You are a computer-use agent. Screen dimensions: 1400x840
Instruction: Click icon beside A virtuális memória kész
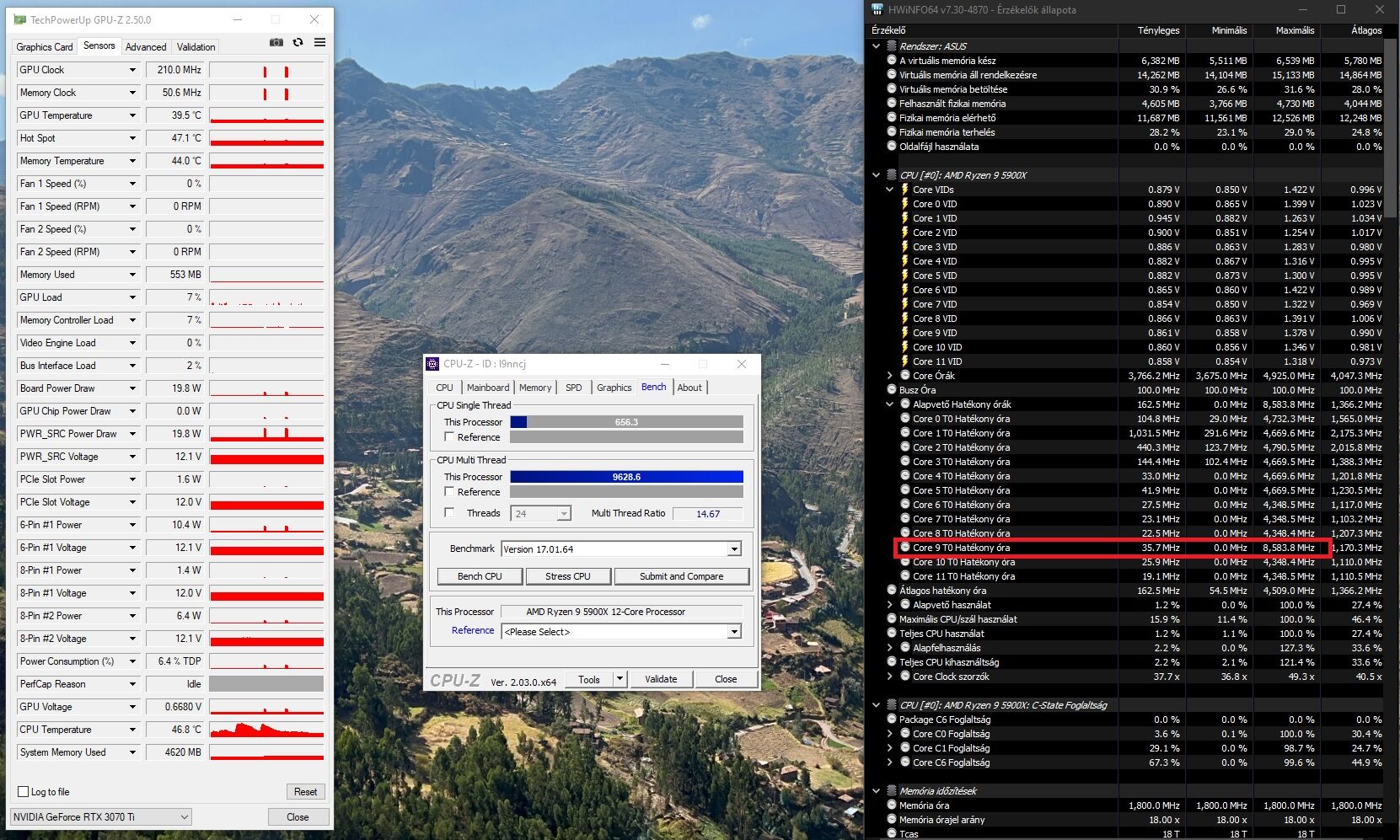coord(892,61)
